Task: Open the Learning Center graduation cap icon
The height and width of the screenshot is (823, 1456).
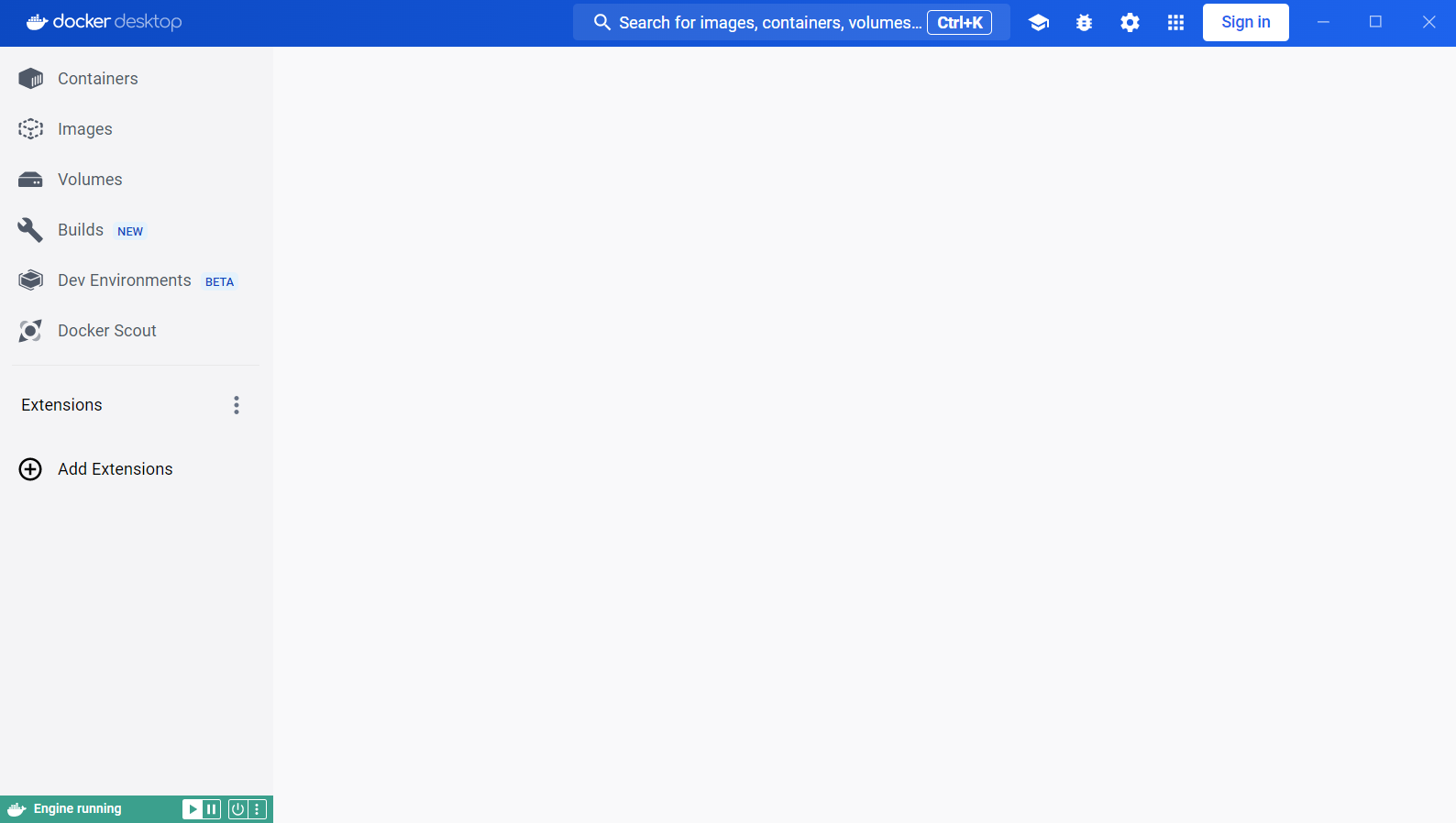Action: tap(1038, 23)
